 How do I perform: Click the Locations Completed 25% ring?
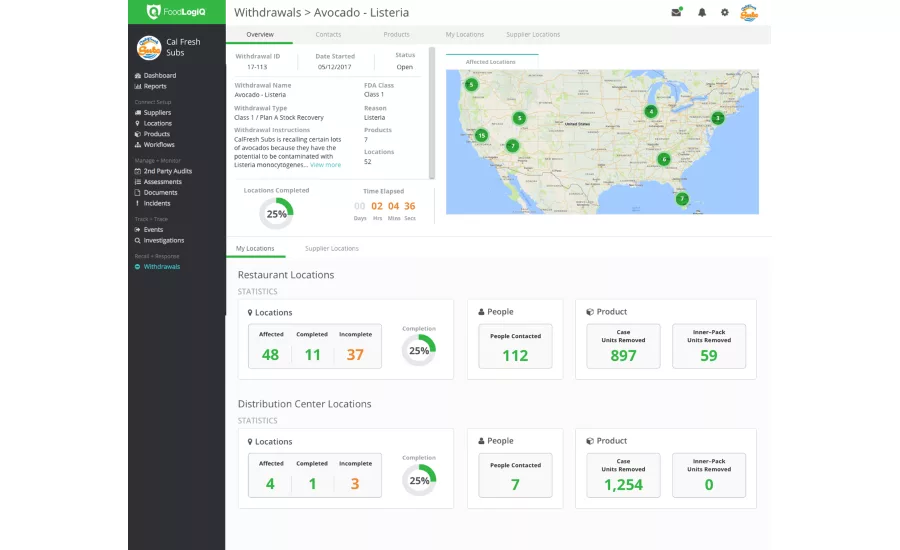pyautogui.click(x=276, y=214)
